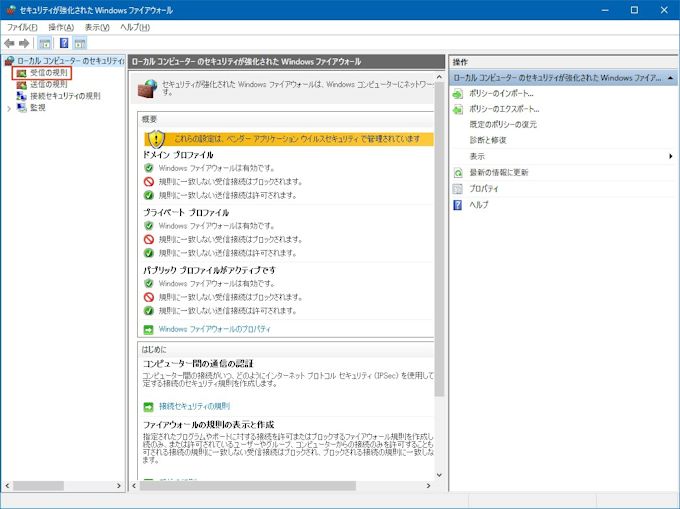Image resolution: width=680 pixels, height=509 pixels.
Task: Click ポリシーのエクスポート... action
Action: (504, 109)
